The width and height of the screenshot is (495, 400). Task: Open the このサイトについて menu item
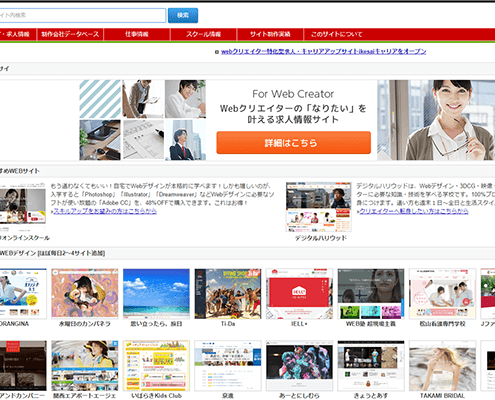tap(336, 34)
